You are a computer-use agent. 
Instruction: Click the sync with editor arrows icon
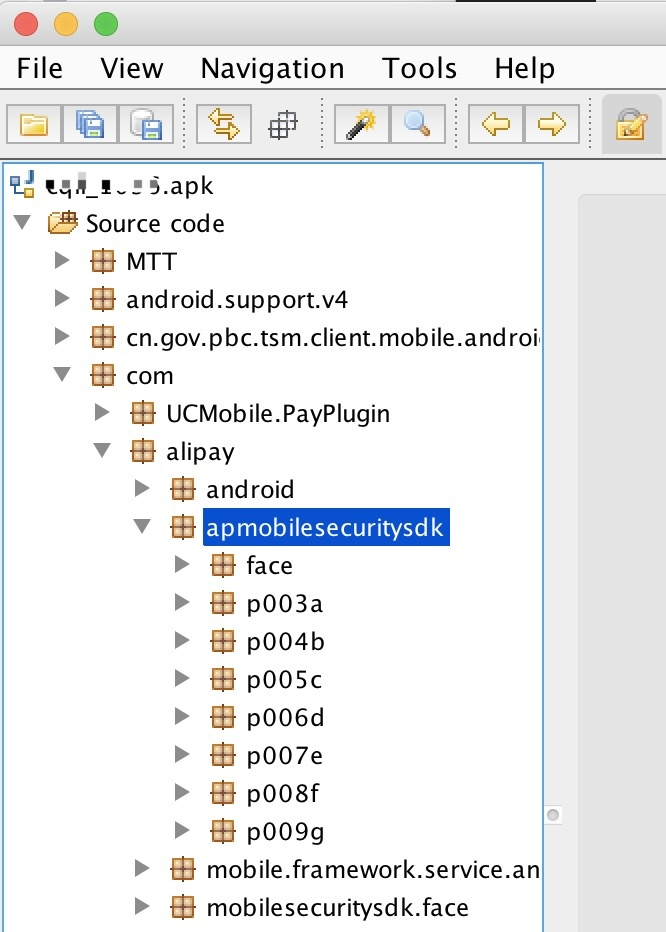tap(224, 124)
